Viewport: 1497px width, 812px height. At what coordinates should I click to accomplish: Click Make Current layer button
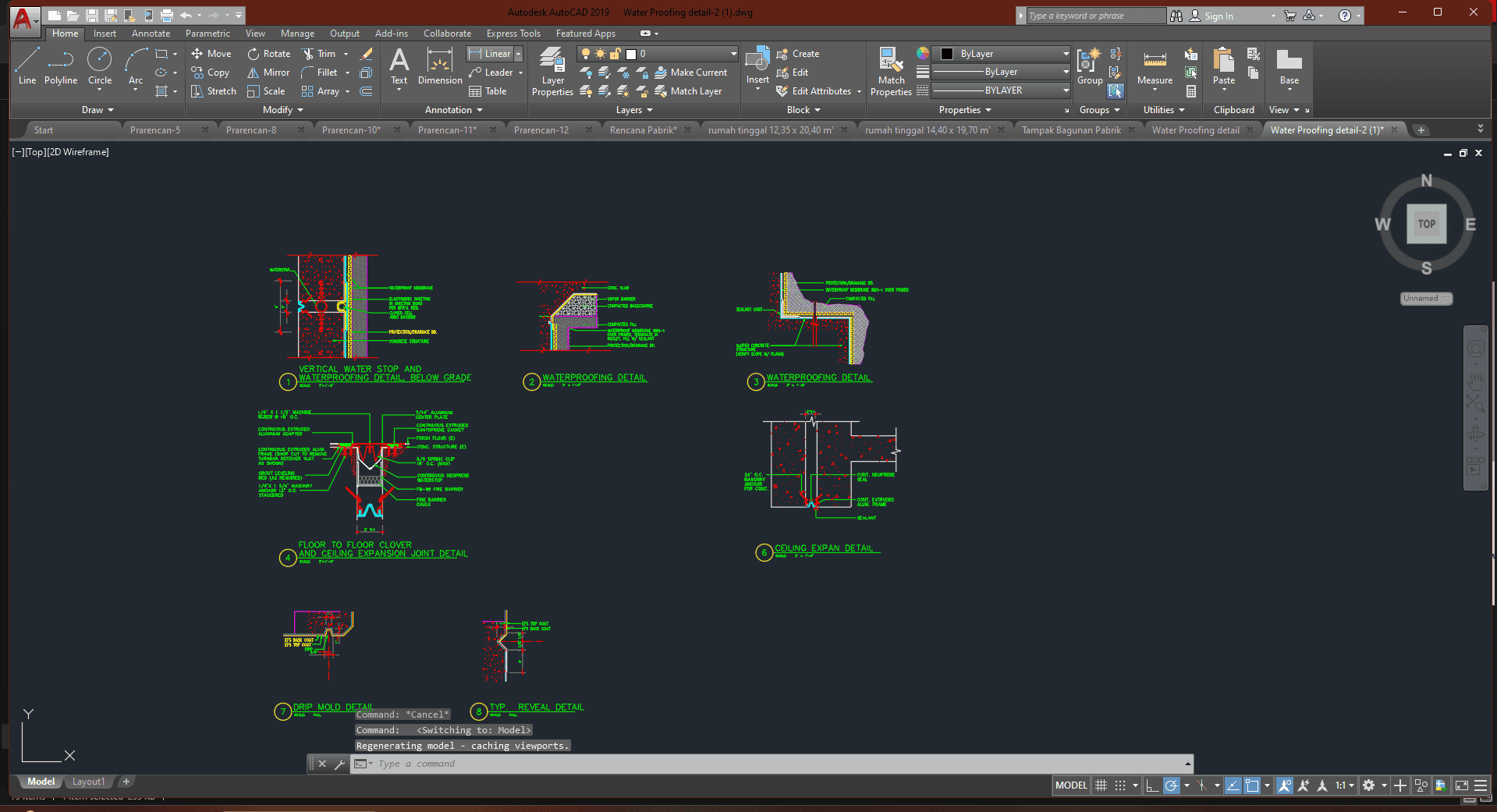click(690, 73)
